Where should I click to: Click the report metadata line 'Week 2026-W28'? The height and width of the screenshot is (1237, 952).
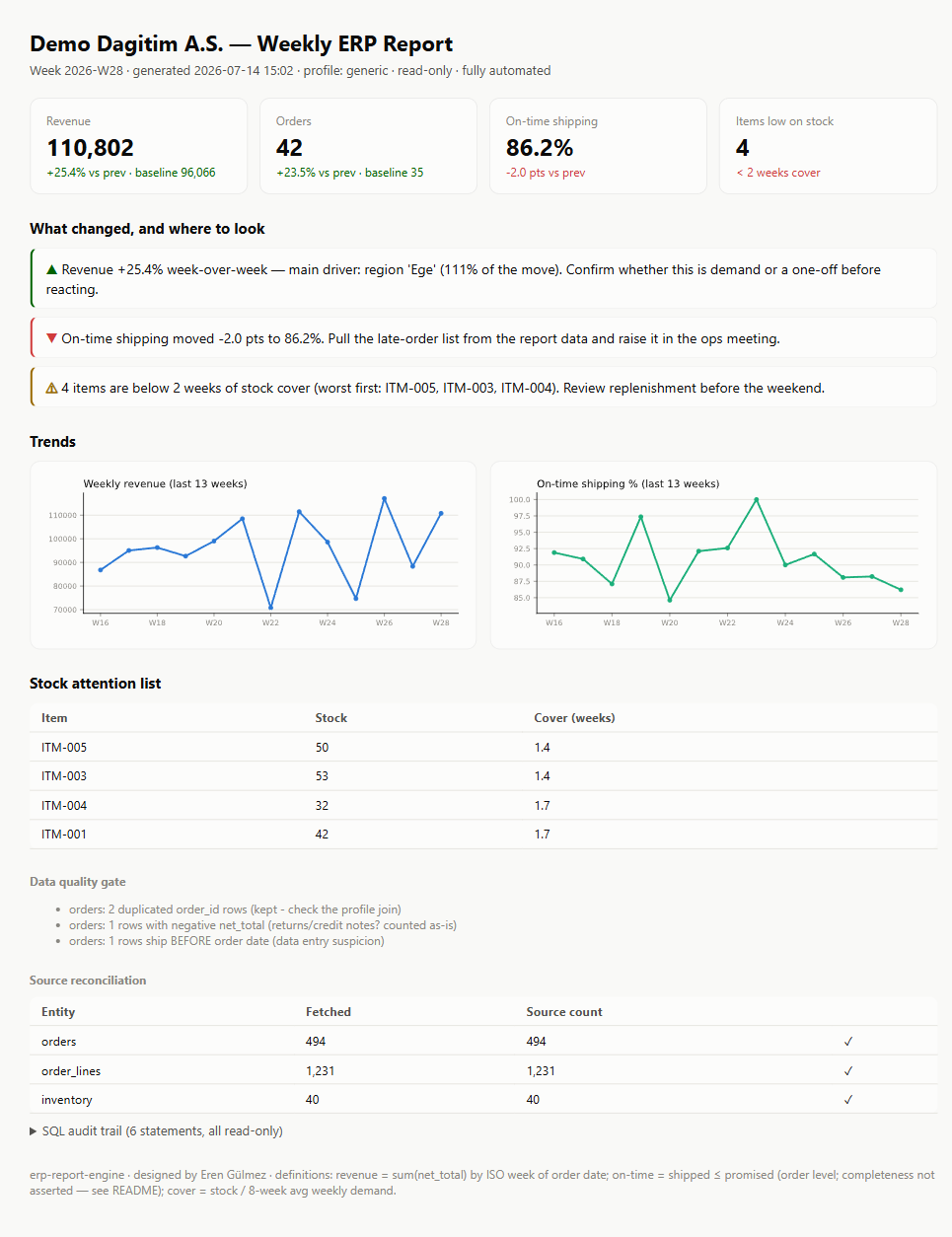(x=290, y=71)
